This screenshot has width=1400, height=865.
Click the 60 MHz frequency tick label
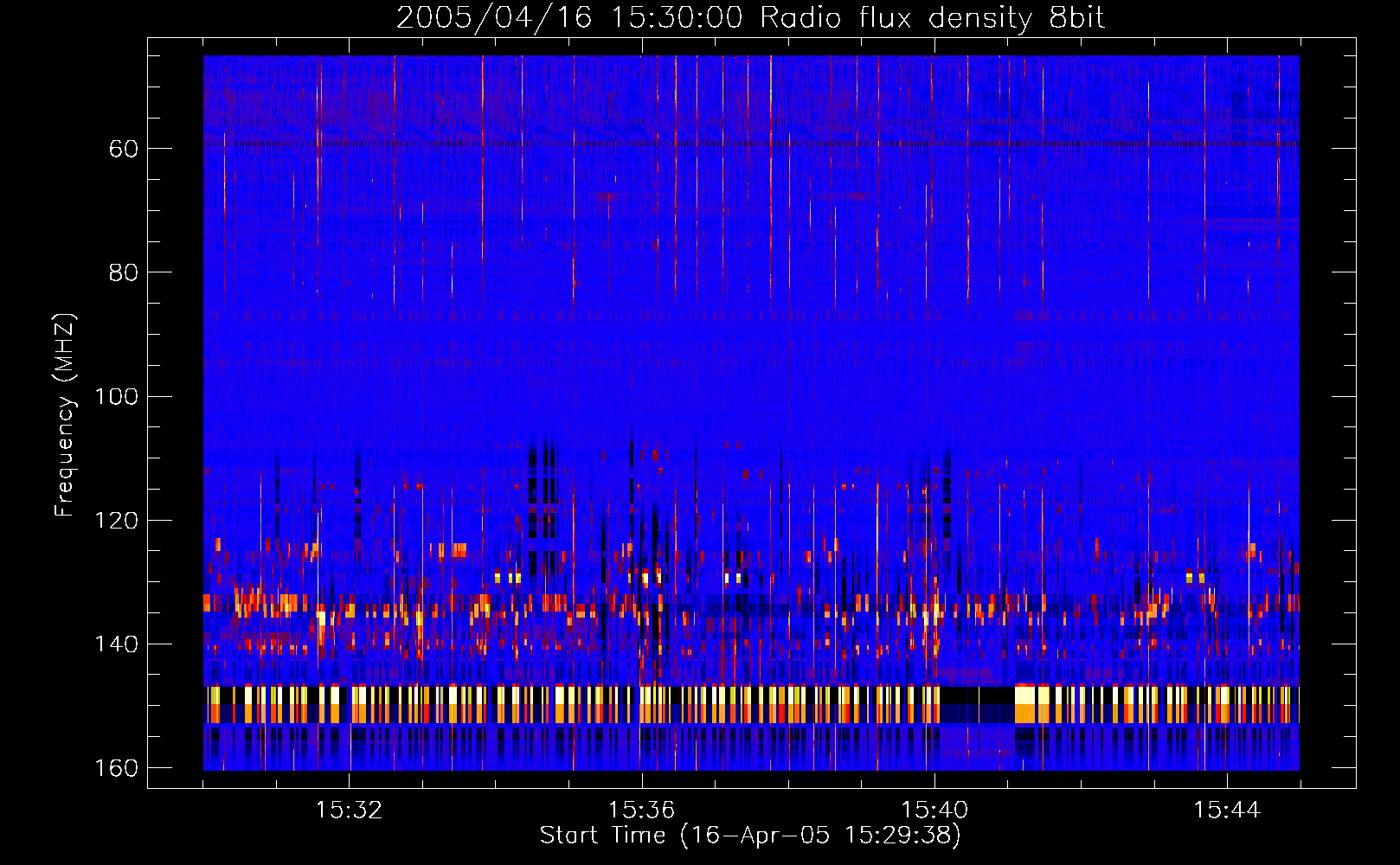[x=124, y=149]
